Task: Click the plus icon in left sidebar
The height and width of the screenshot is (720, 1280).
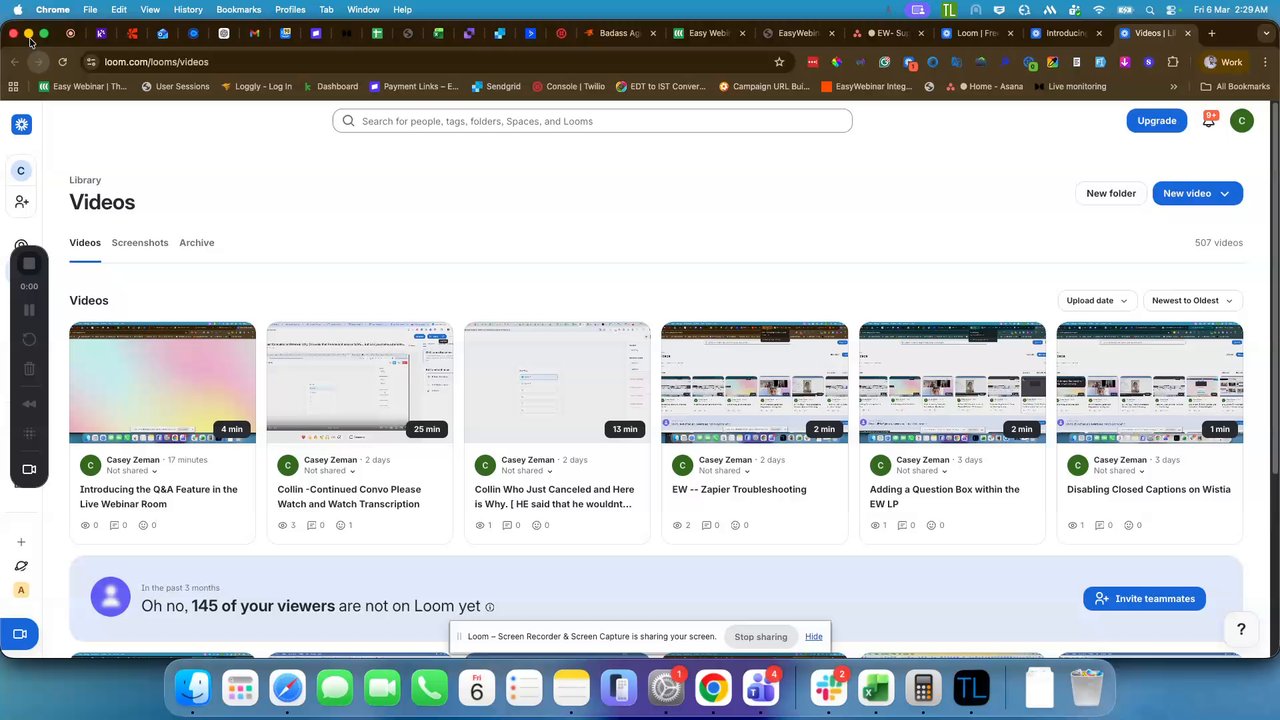Action: [21, 542]
